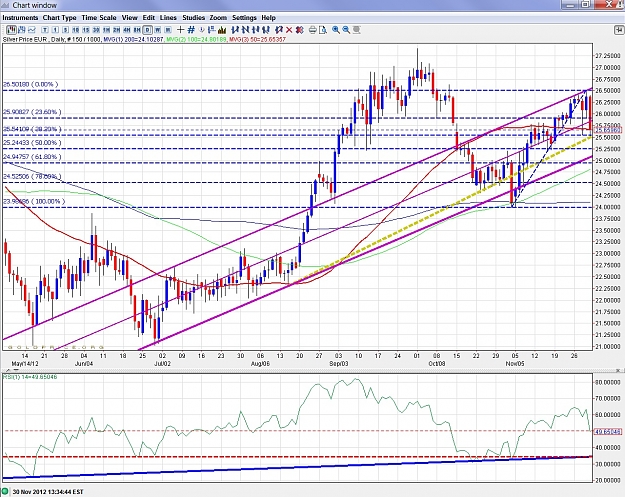Select the daily (D) time scale
625x497 pixels.
click(x=147, y=30)
